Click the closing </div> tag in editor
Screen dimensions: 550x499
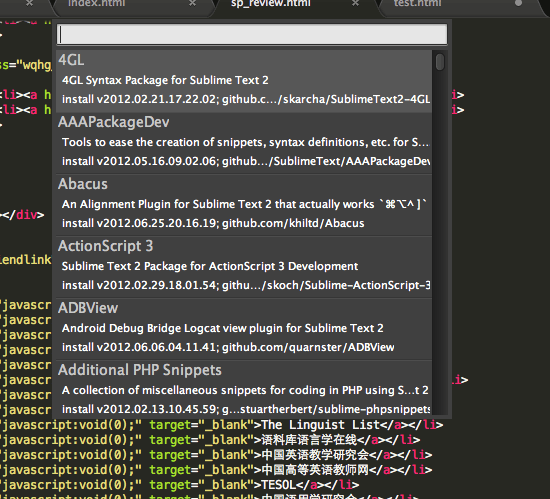pyautogui.click(x=22, y=215)
